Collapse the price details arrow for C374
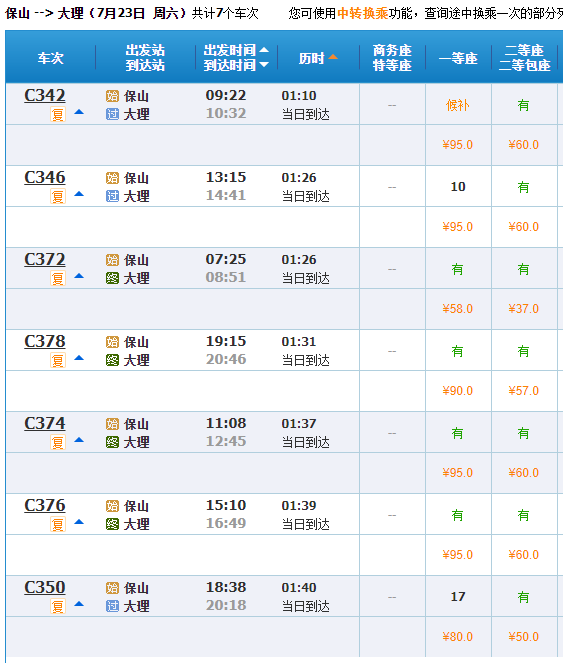Image resolution: width=563 pixels, height=663 pixels. click(x=79, y=440)
